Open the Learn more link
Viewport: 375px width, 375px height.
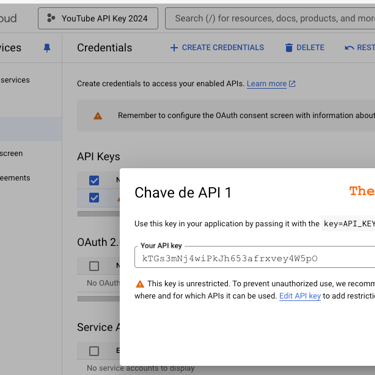(x=267, y=84)
